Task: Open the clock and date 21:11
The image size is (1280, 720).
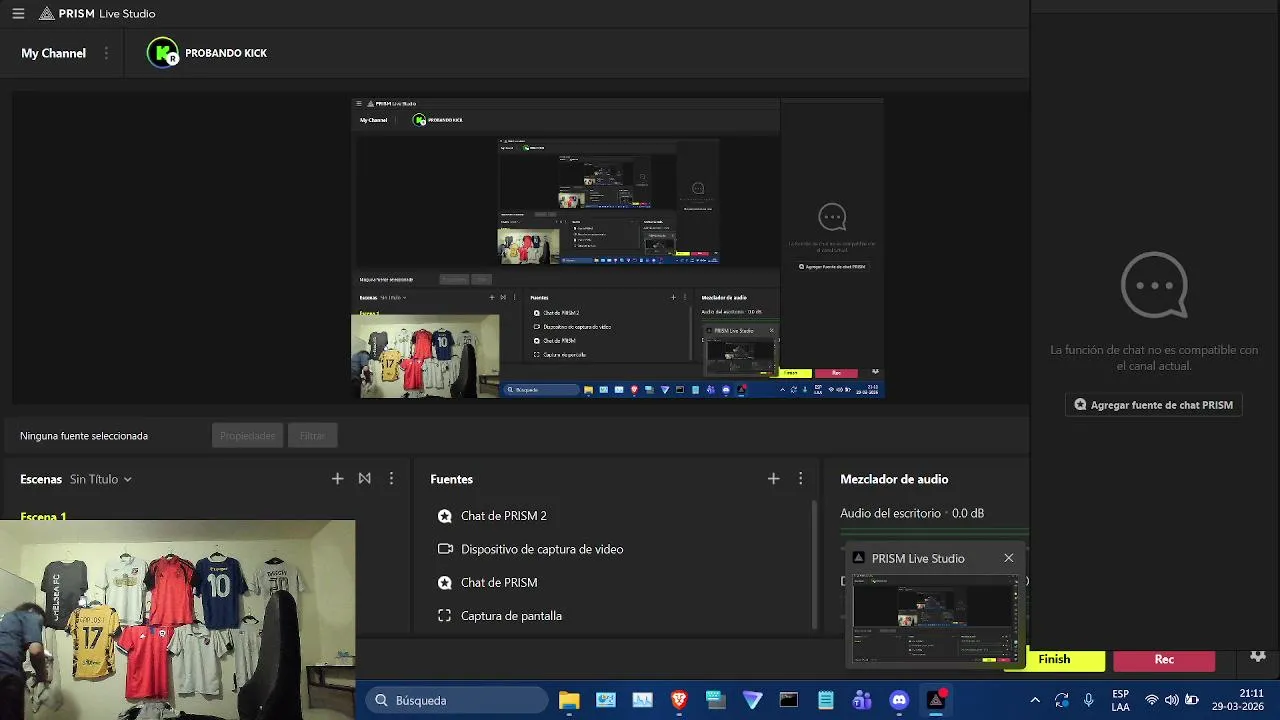Action: pyautogui.click(x=1238, y=700)
